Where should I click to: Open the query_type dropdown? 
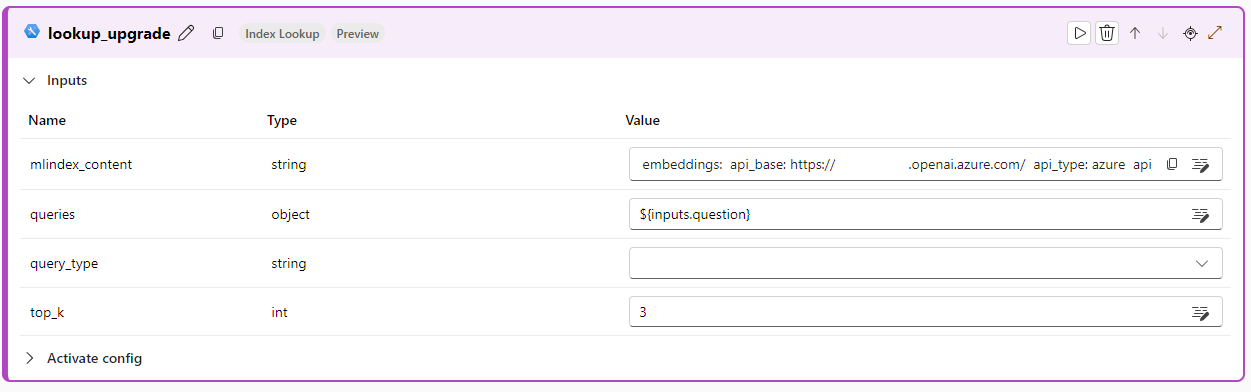(x=926, y=263)
